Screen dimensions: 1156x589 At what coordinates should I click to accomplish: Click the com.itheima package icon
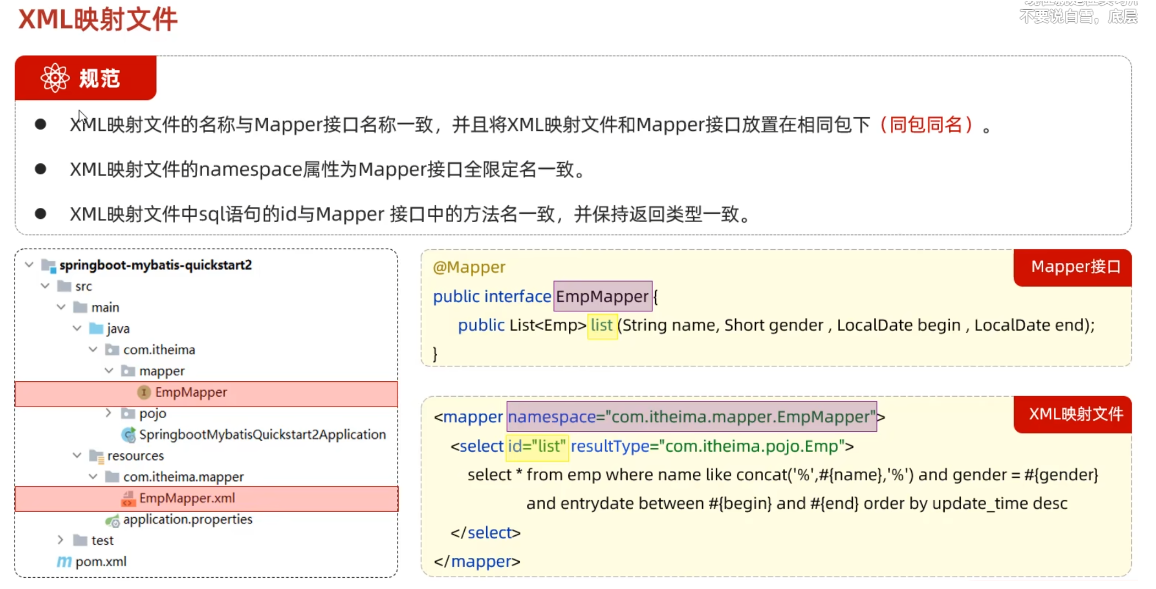point(112,349)
